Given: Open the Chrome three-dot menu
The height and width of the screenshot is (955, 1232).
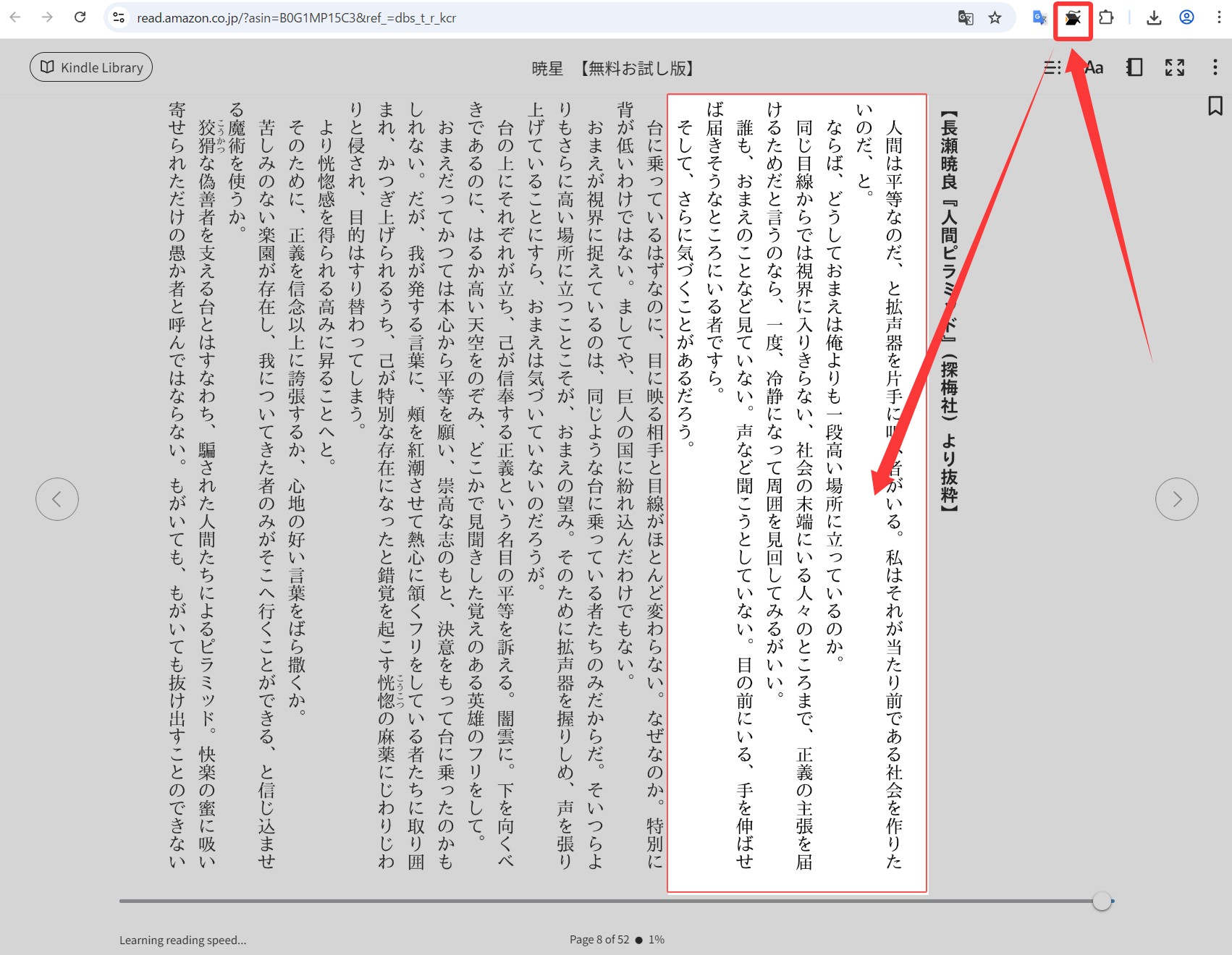Looking at the screenshot, I should click(1218, 18).
